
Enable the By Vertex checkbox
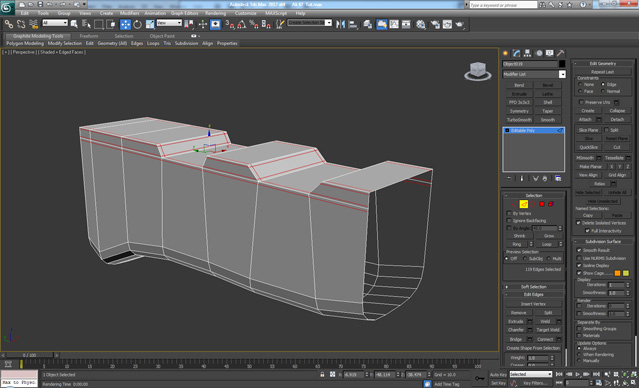pyautogui.click(x=509, y=213)
